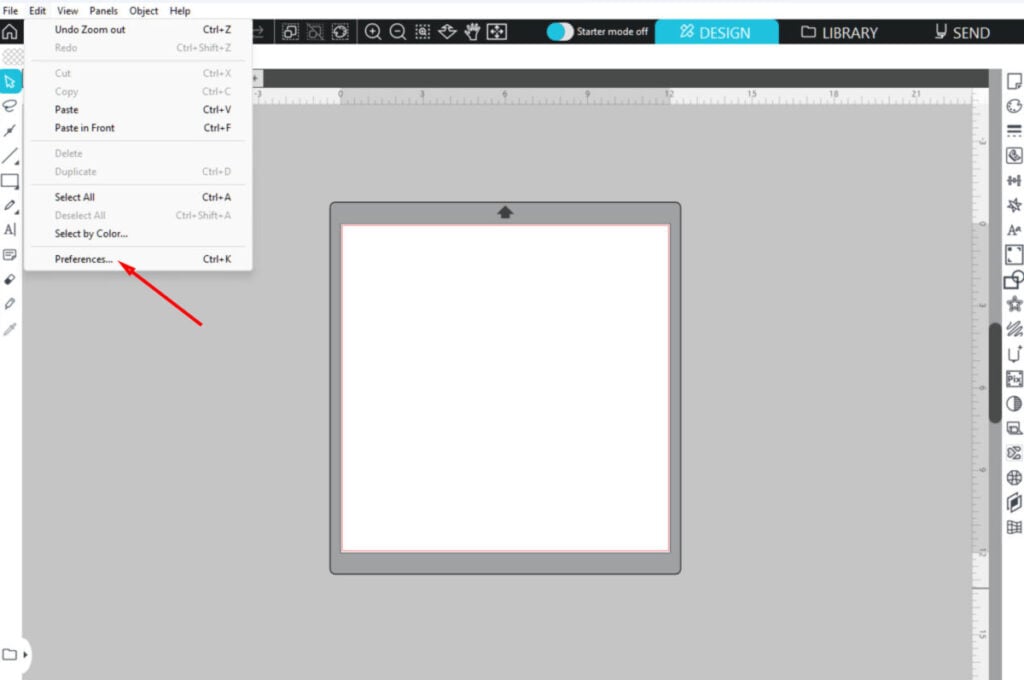Select the Eraser tool
This screenshot has height=680, width=1024.
(x=10, y=279)
